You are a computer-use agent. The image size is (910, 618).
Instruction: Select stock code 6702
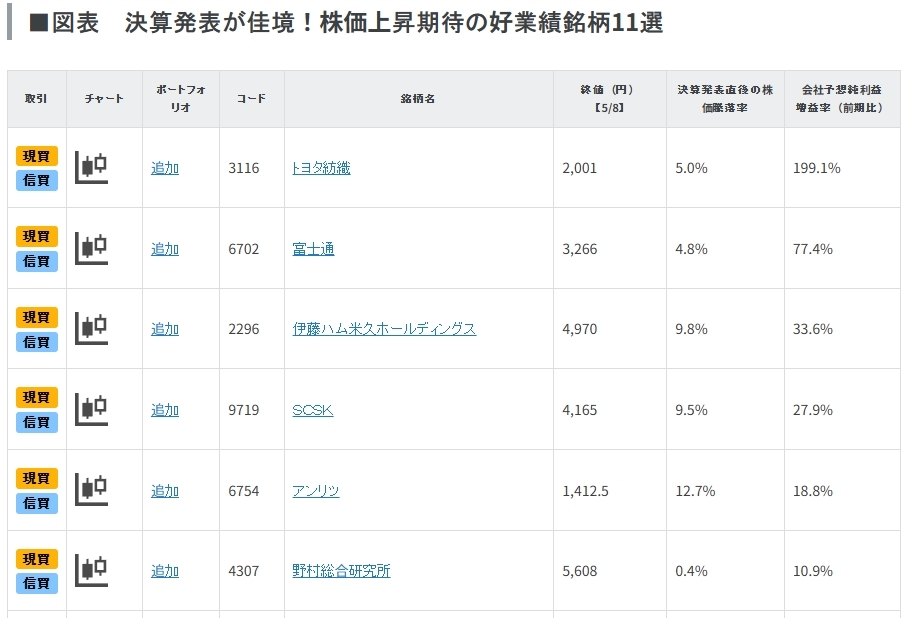click(x=244, y=249)
